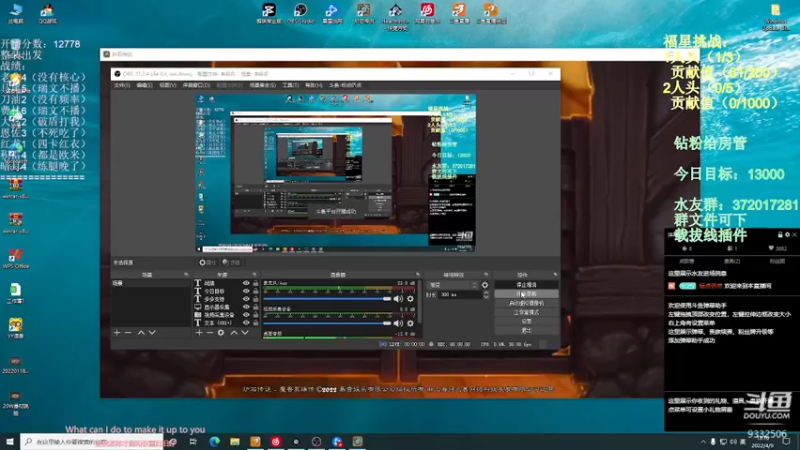Open the 渐变 transition type dropdown
Viewport: 800px width, 450px height.
(x=453, y=285)
